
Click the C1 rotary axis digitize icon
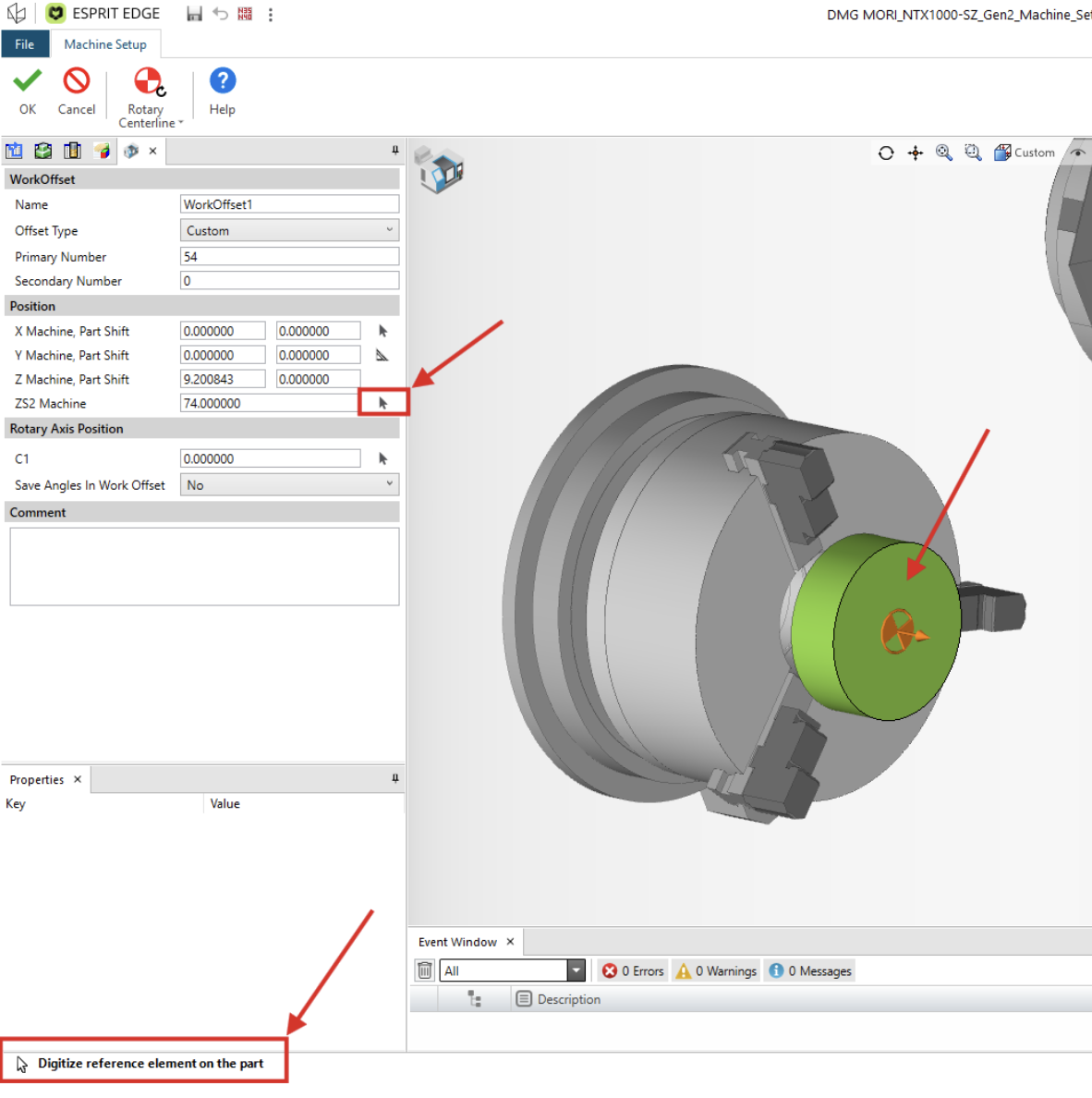point(382,458)
